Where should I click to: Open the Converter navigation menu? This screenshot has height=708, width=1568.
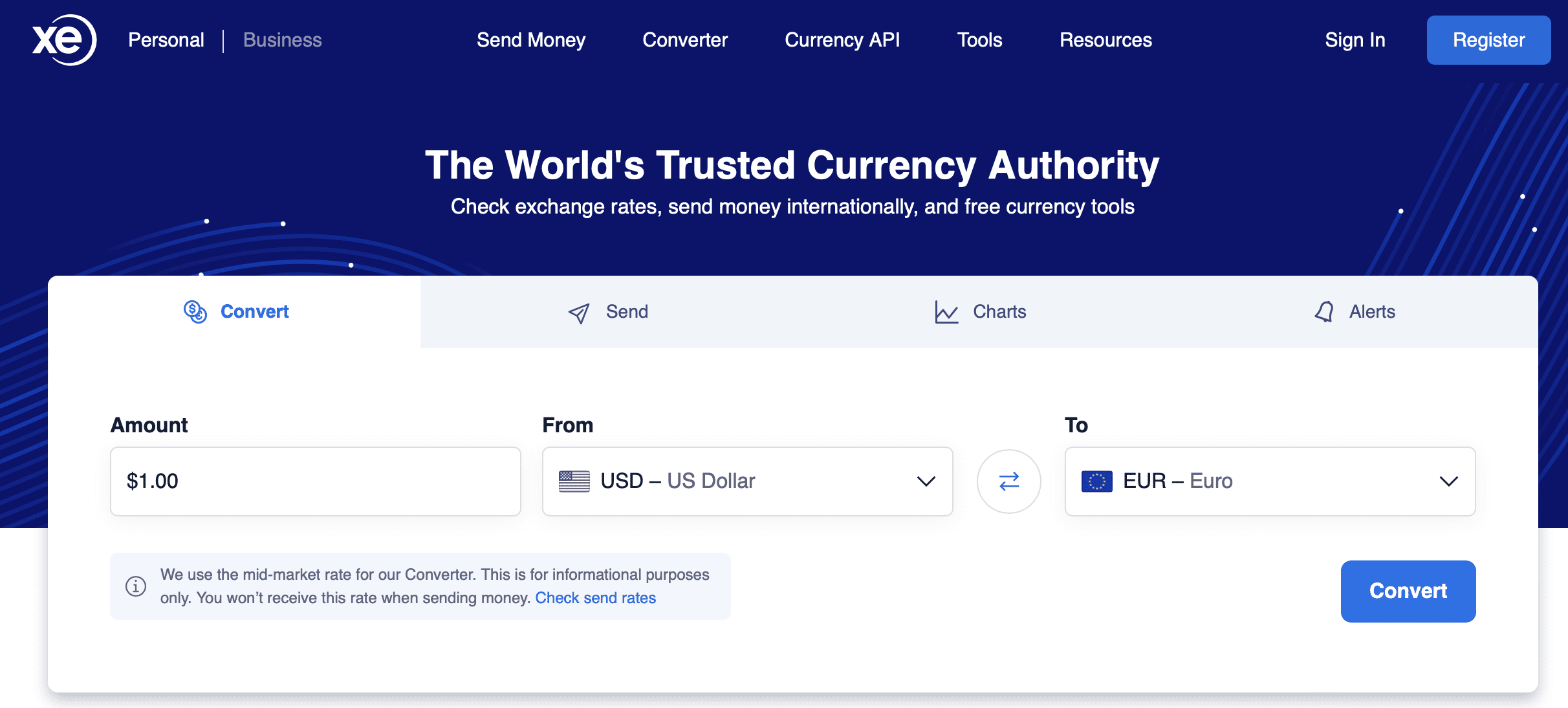coord(685,40)
